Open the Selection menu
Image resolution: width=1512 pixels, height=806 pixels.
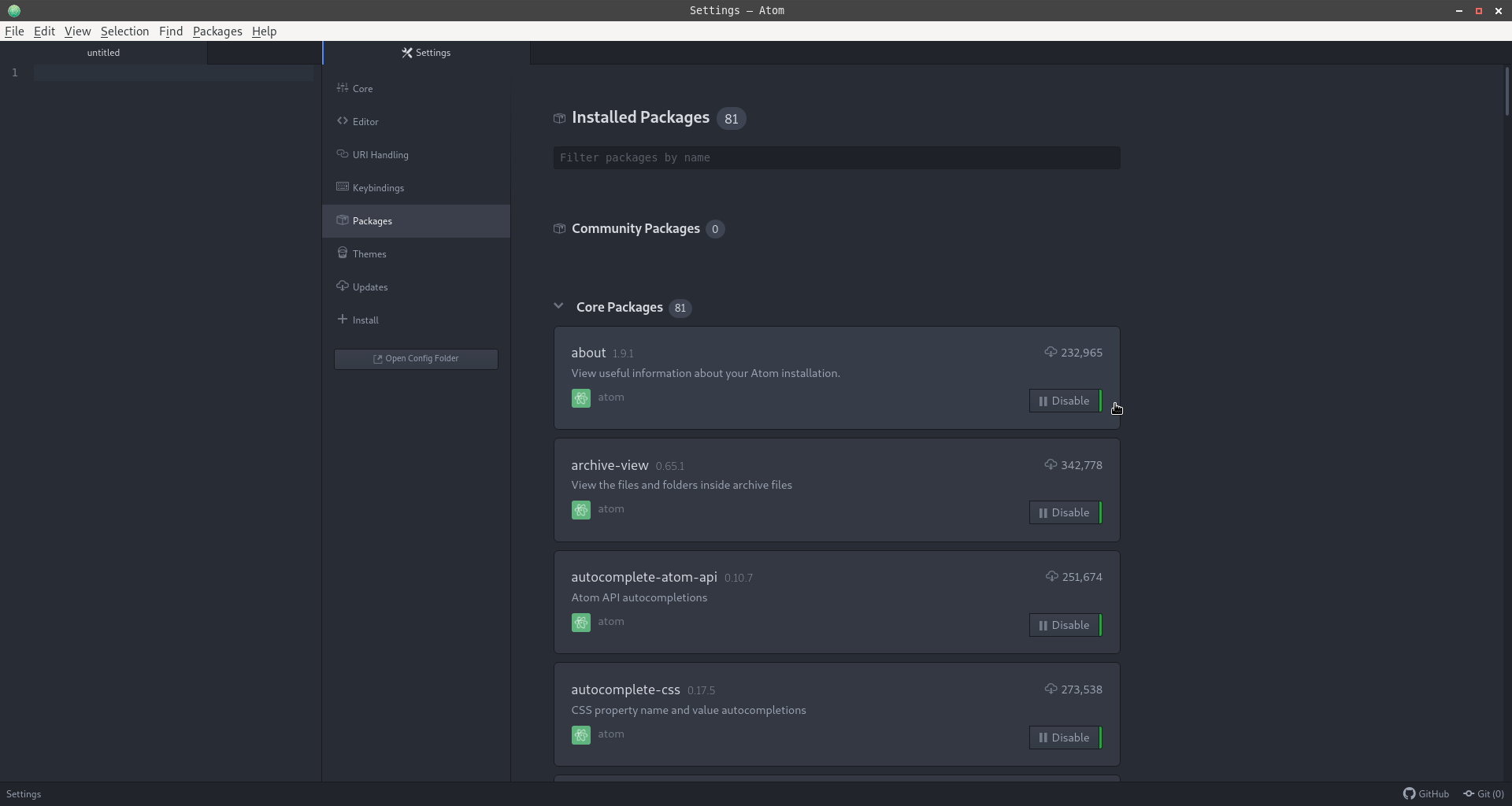(x=124, y=31)
